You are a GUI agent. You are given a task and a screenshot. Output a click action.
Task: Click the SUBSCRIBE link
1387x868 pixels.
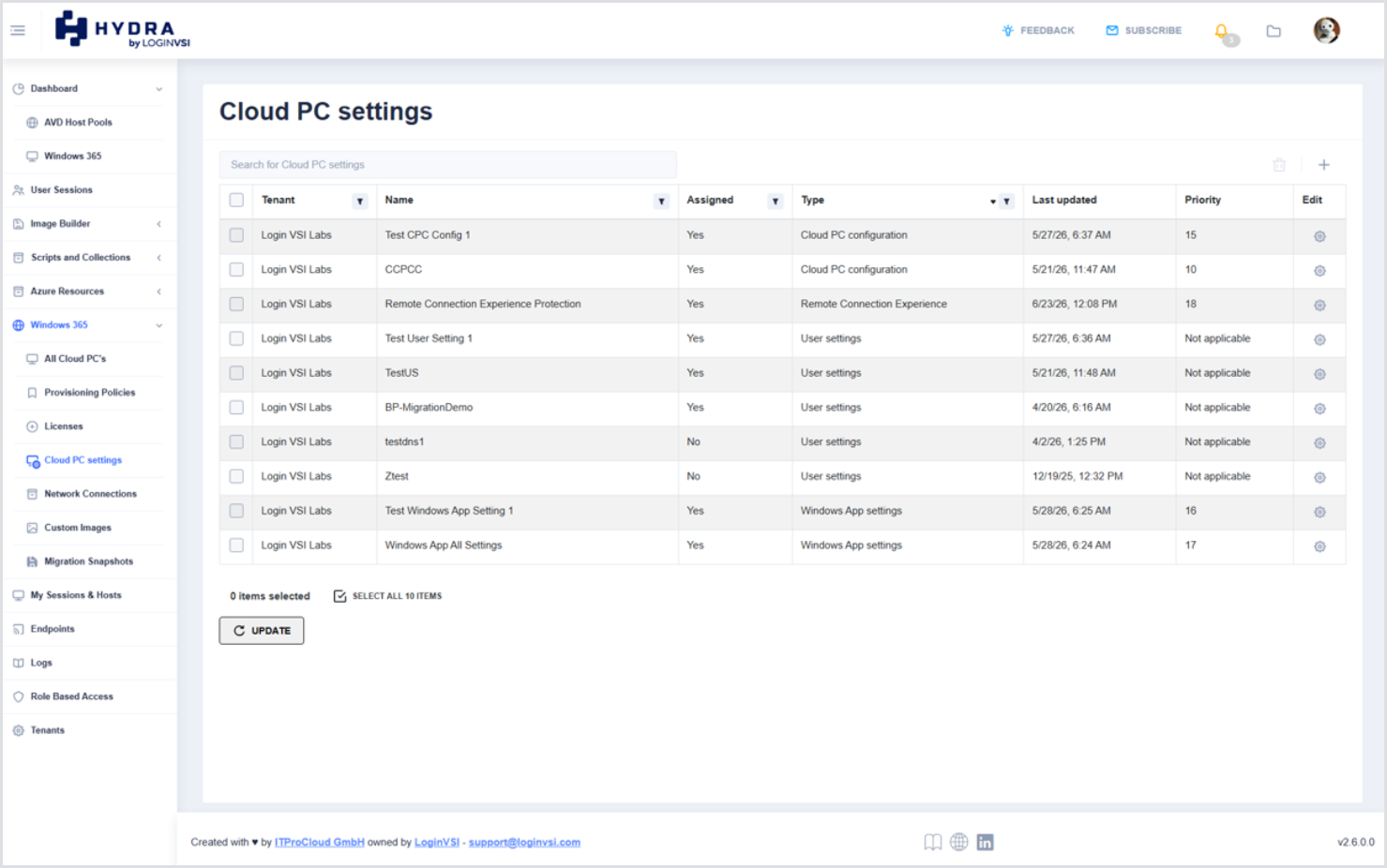pyautogui.click(x=1144, y=31)
